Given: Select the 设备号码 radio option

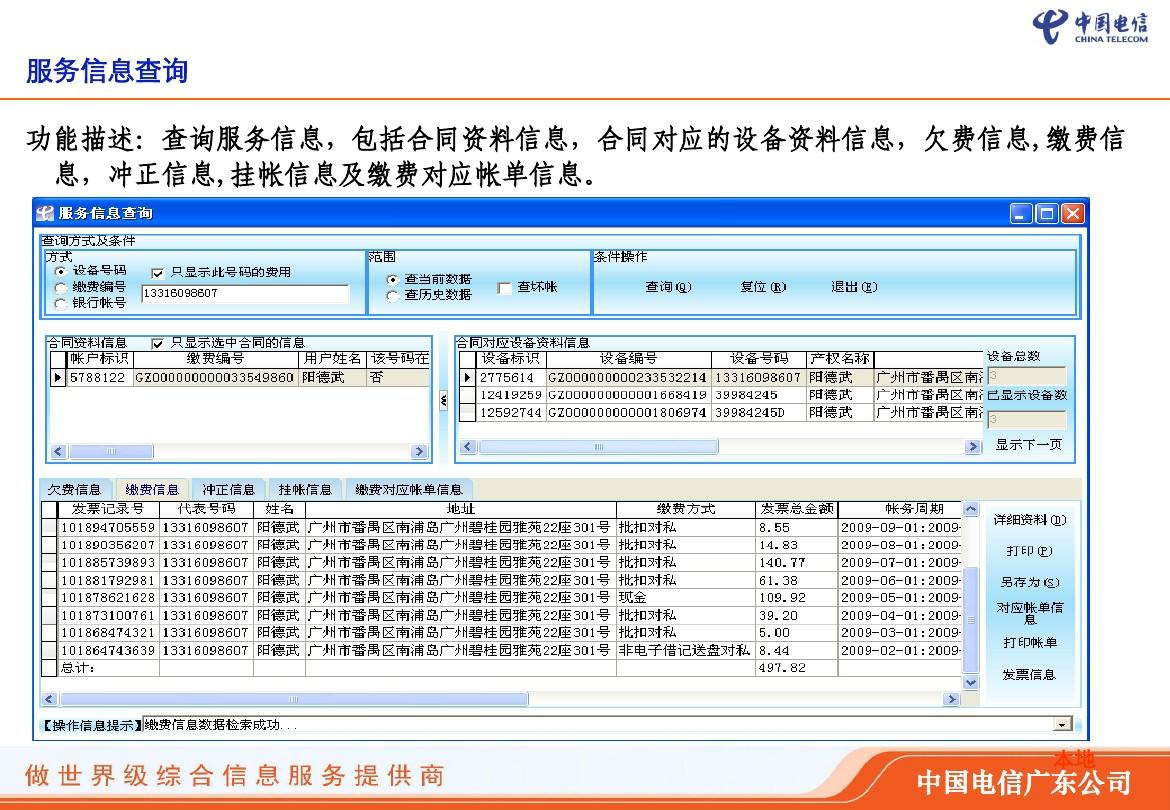Looking at the screenshot, I should (x=62, y=271).
